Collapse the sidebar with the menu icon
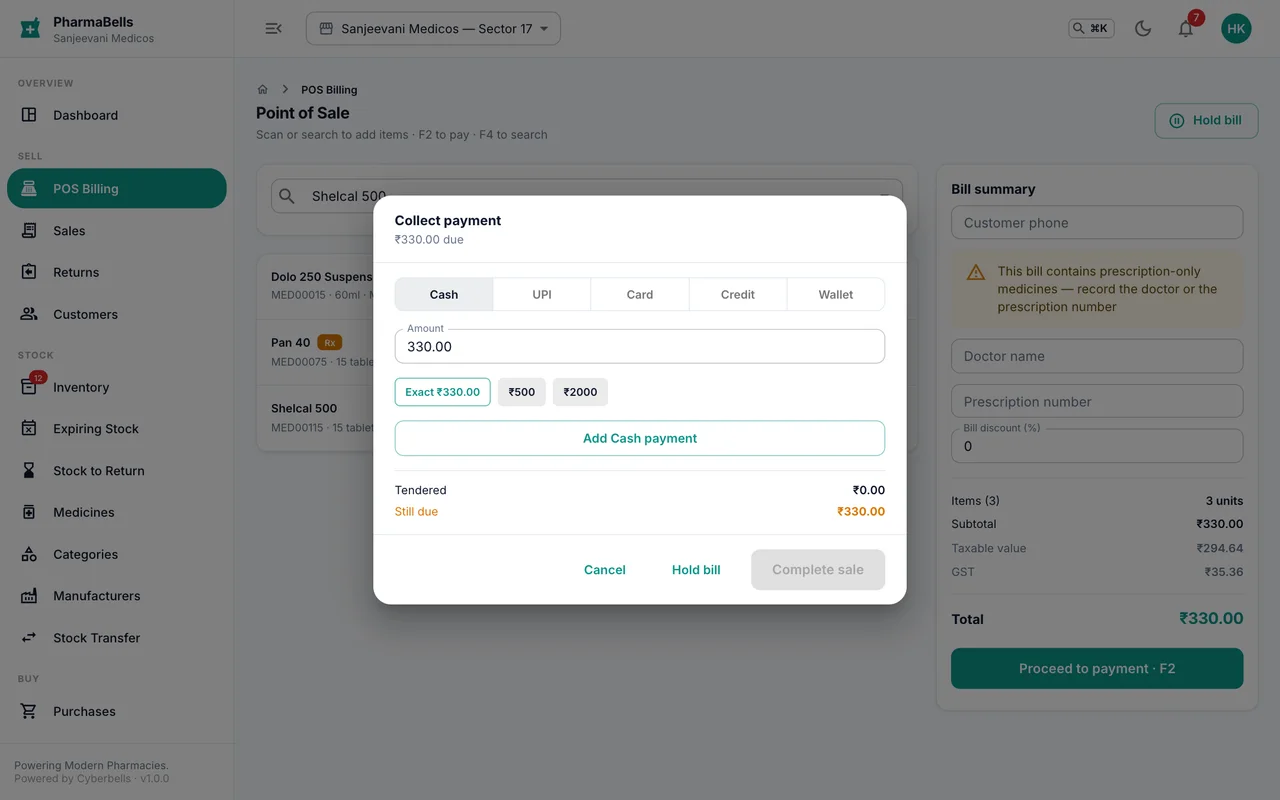The width and height of the screenshot is (1280, 800). [x=273, y=28]
